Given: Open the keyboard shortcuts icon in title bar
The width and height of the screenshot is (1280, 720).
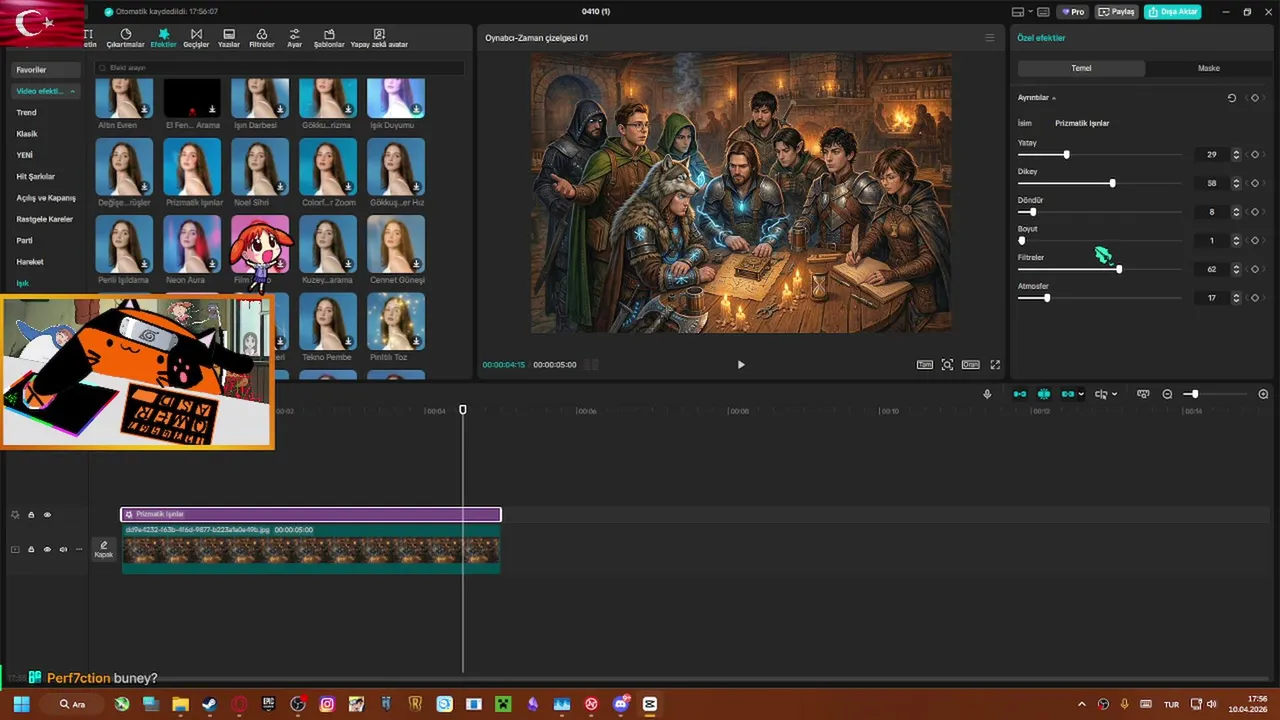Looking at the screenshot, I should (x=1043, y=12).
